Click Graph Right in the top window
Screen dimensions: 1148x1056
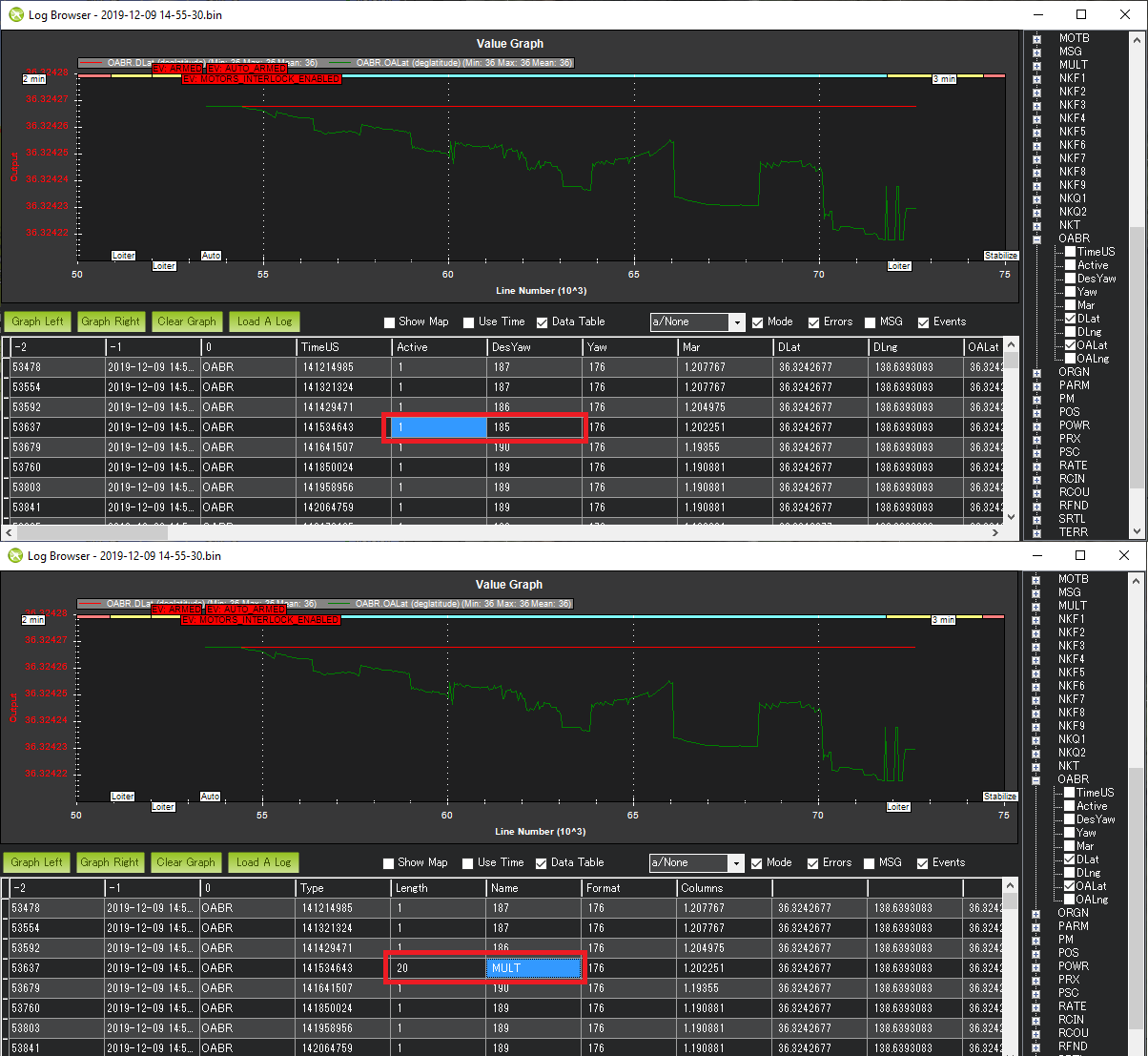click(111, 321)
